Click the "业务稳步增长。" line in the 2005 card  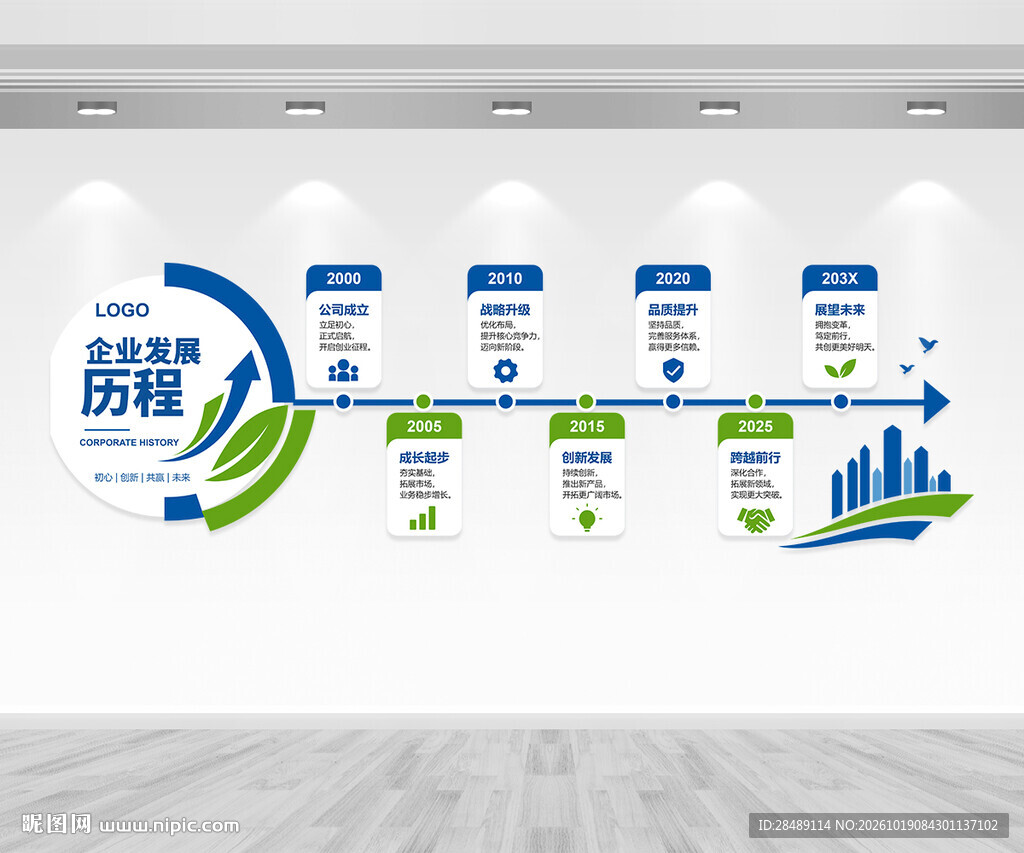click(425, 494)
